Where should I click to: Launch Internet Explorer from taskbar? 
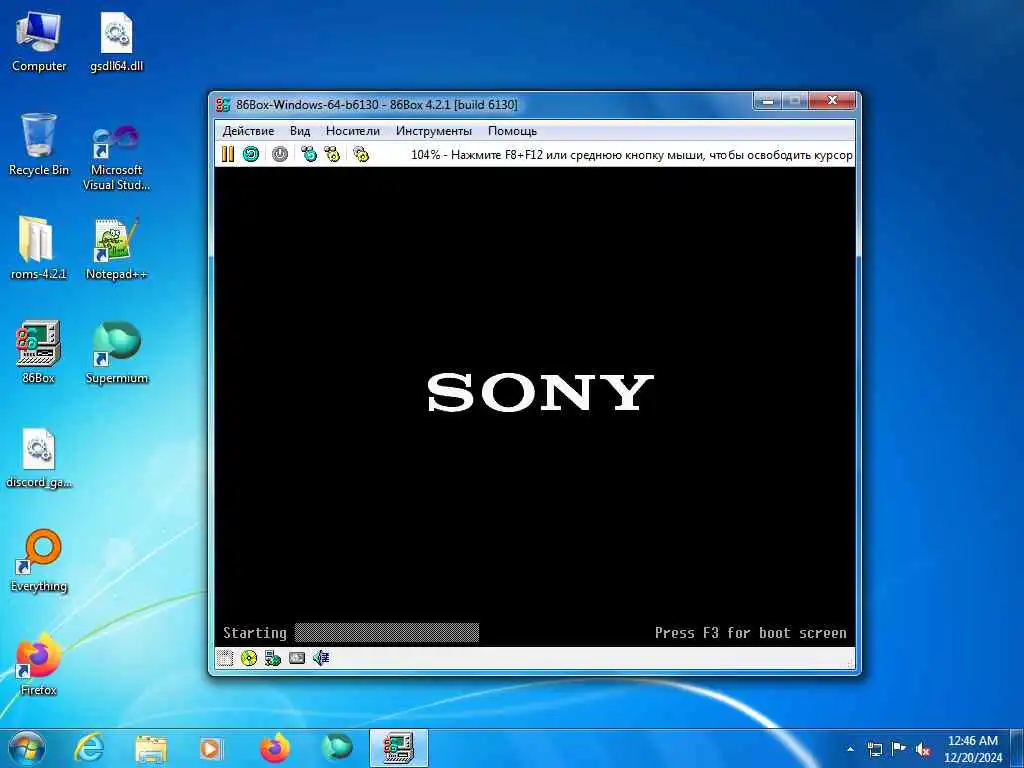click(x=89, y=748)
